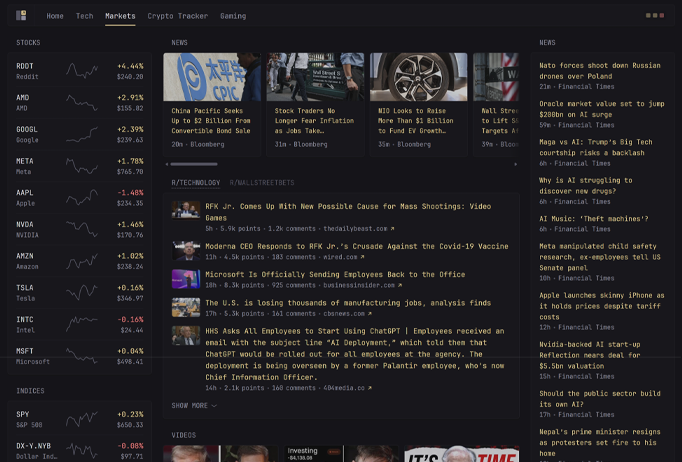Open Apple launches skinny iPhone headline
This screenshot has height=462, width=682.
(602, 306)
